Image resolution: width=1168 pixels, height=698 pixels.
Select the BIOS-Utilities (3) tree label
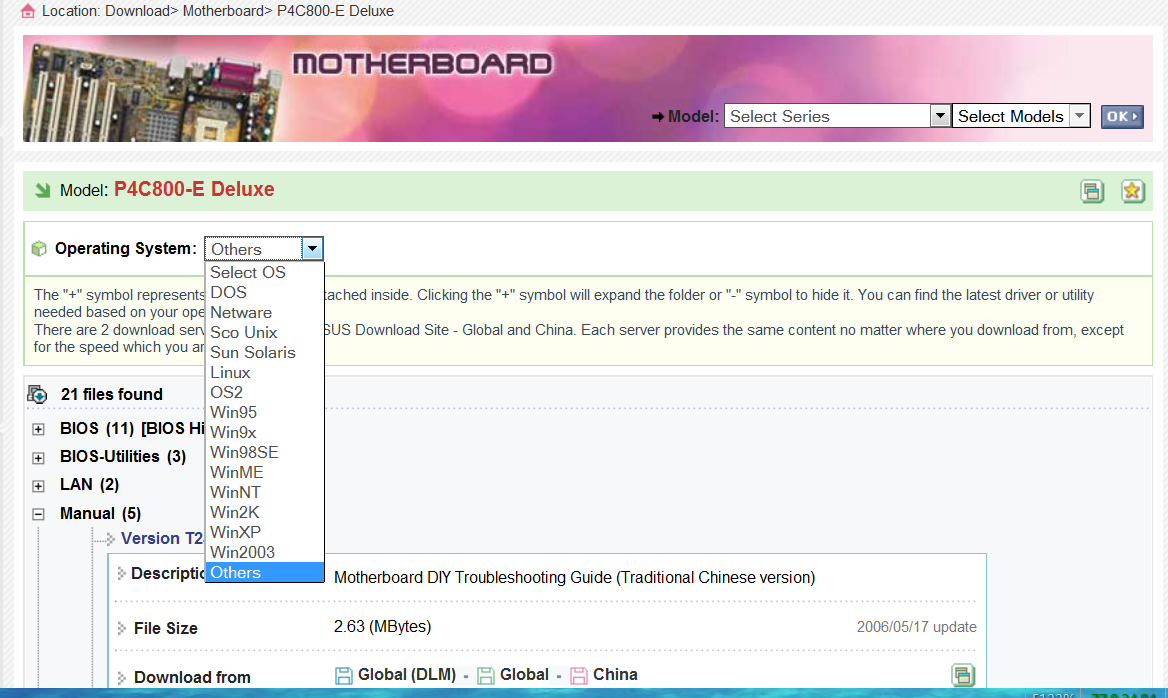tap(123, 457)
